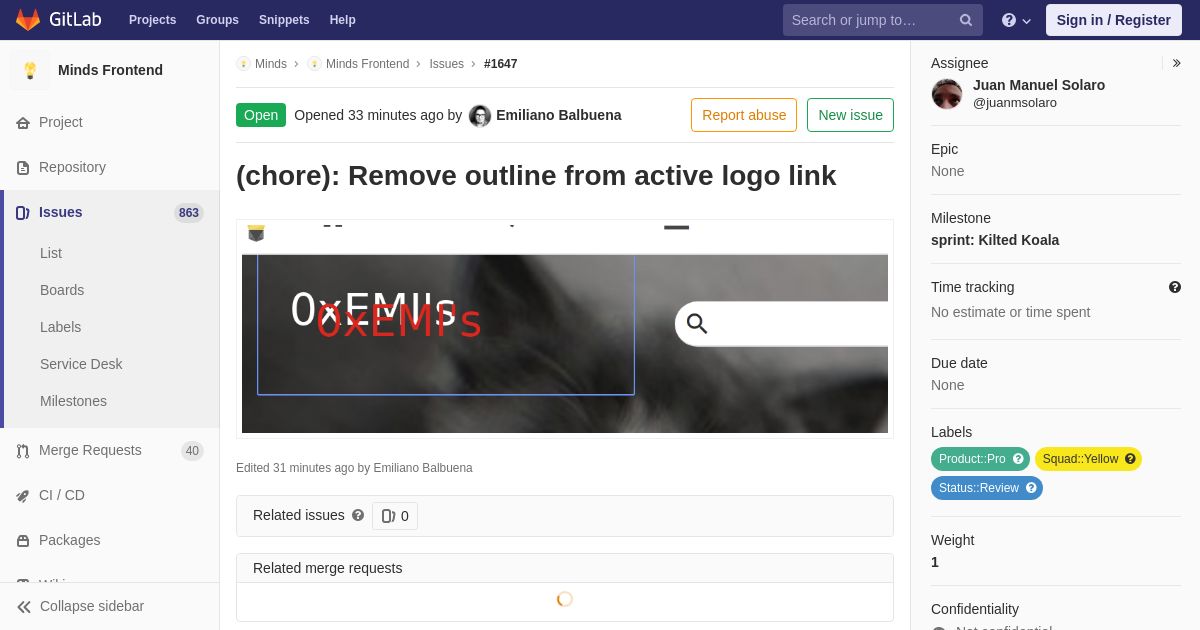
Task: Click the Project home icon in sidebar
Action: coord(23,123)
